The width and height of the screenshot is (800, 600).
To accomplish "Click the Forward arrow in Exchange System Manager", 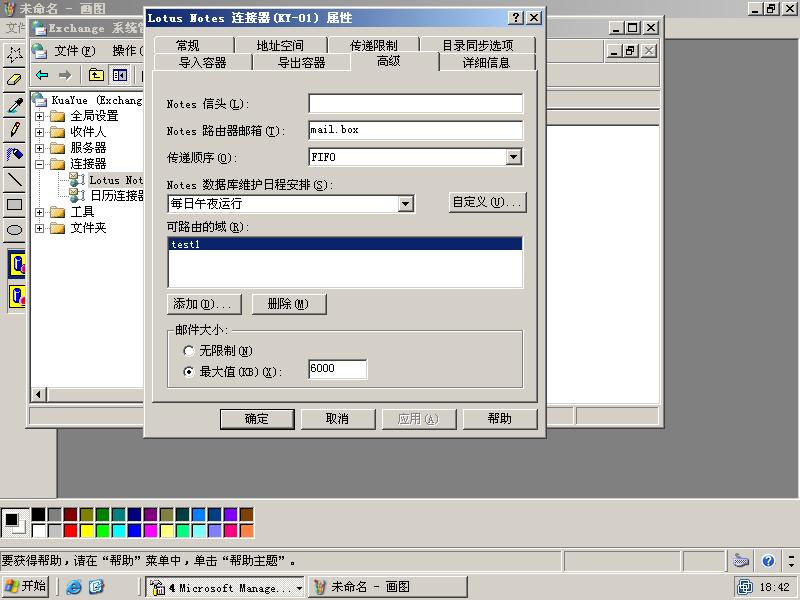I will click(x=65, y=76).
